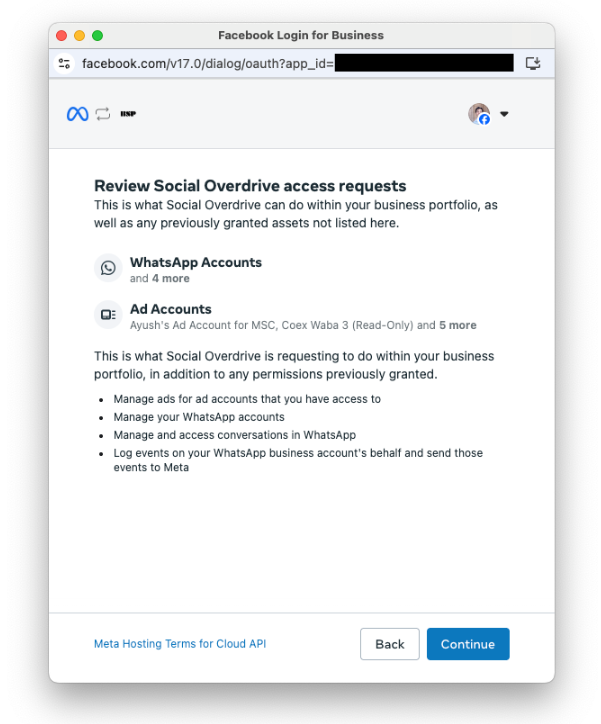Click 'Manage and access conversations in WhatsApp' text
601x724 pixels.
234,435
